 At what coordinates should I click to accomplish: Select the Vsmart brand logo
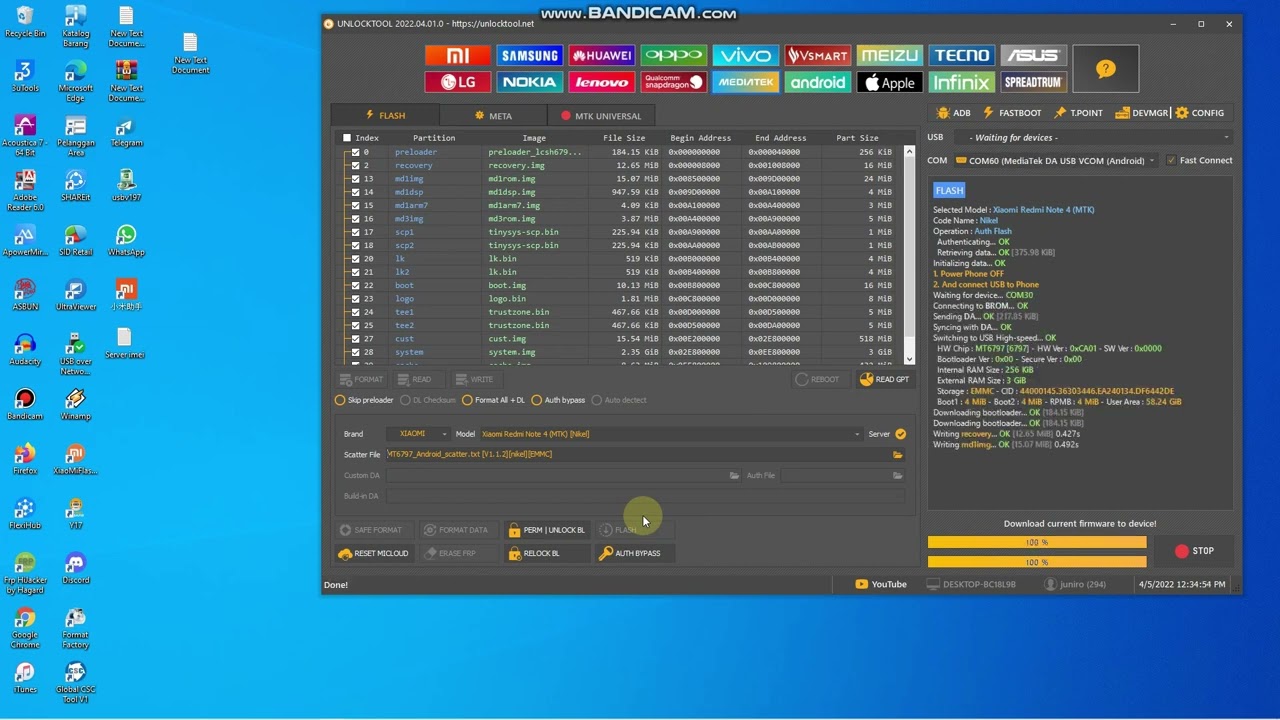click(817, 56)
